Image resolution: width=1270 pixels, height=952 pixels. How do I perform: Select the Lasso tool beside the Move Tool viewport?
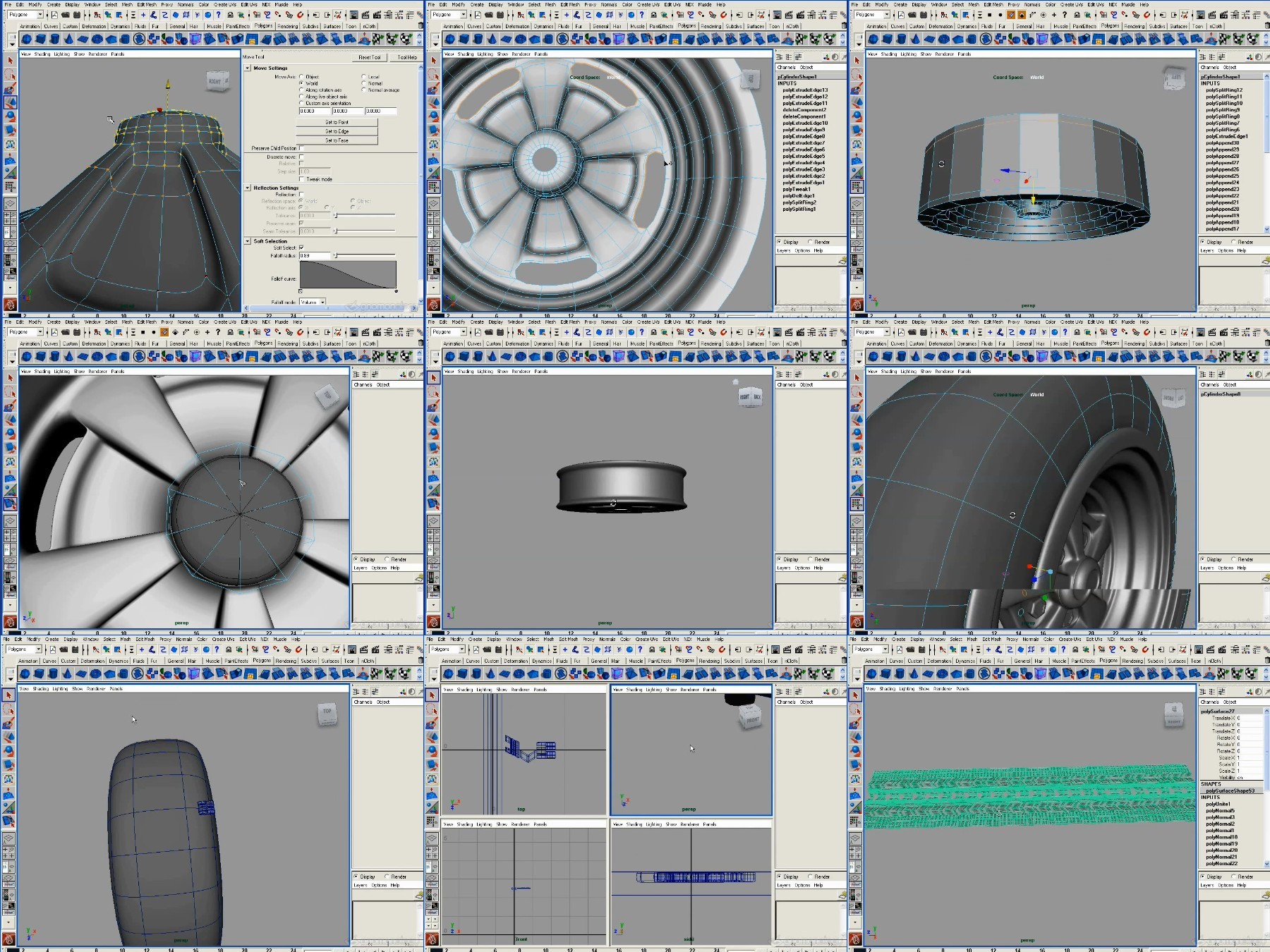(x=10, y=74)
